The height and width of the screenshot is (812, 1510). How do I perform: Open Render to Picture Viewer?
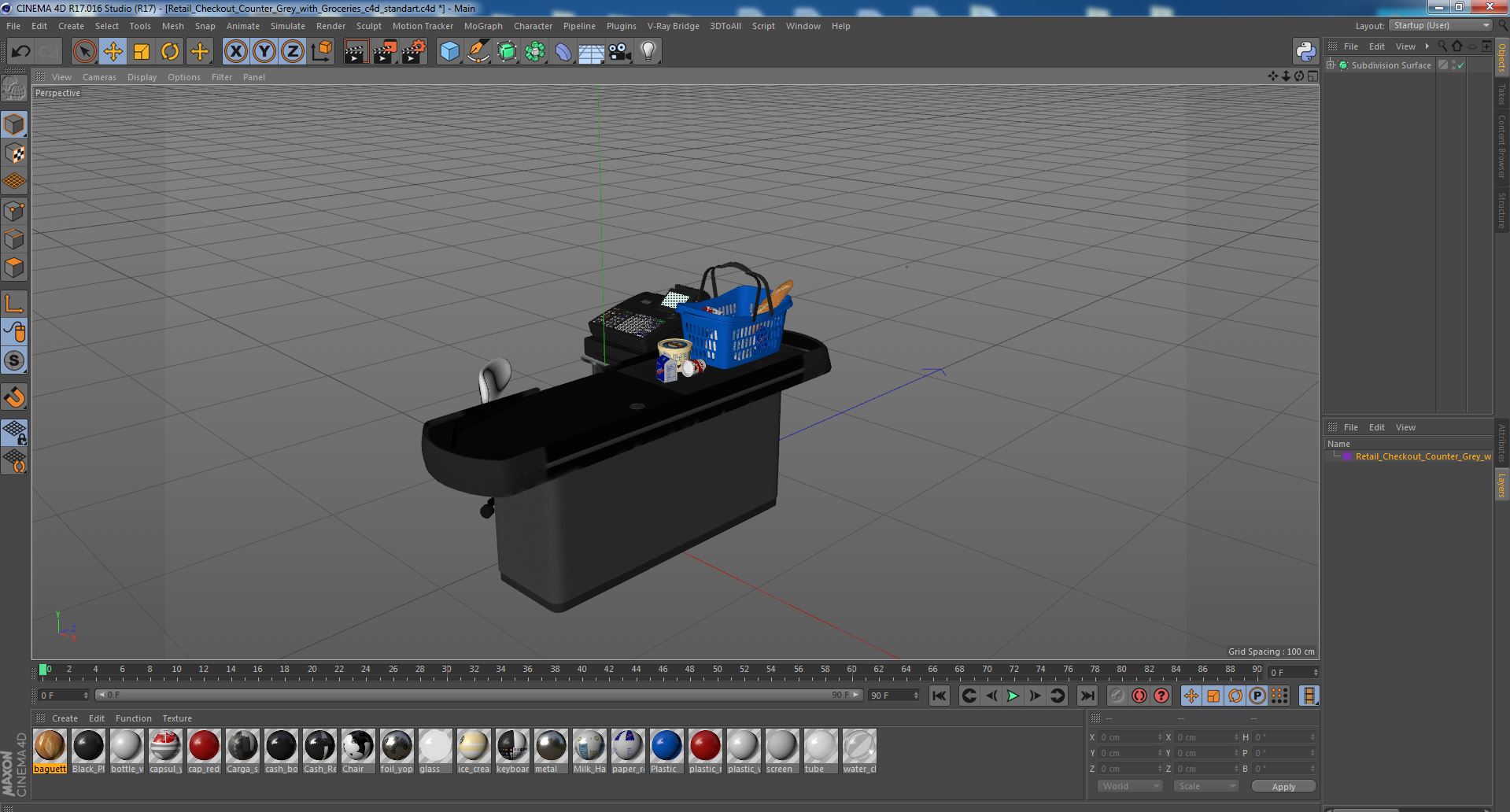[385, 52]
